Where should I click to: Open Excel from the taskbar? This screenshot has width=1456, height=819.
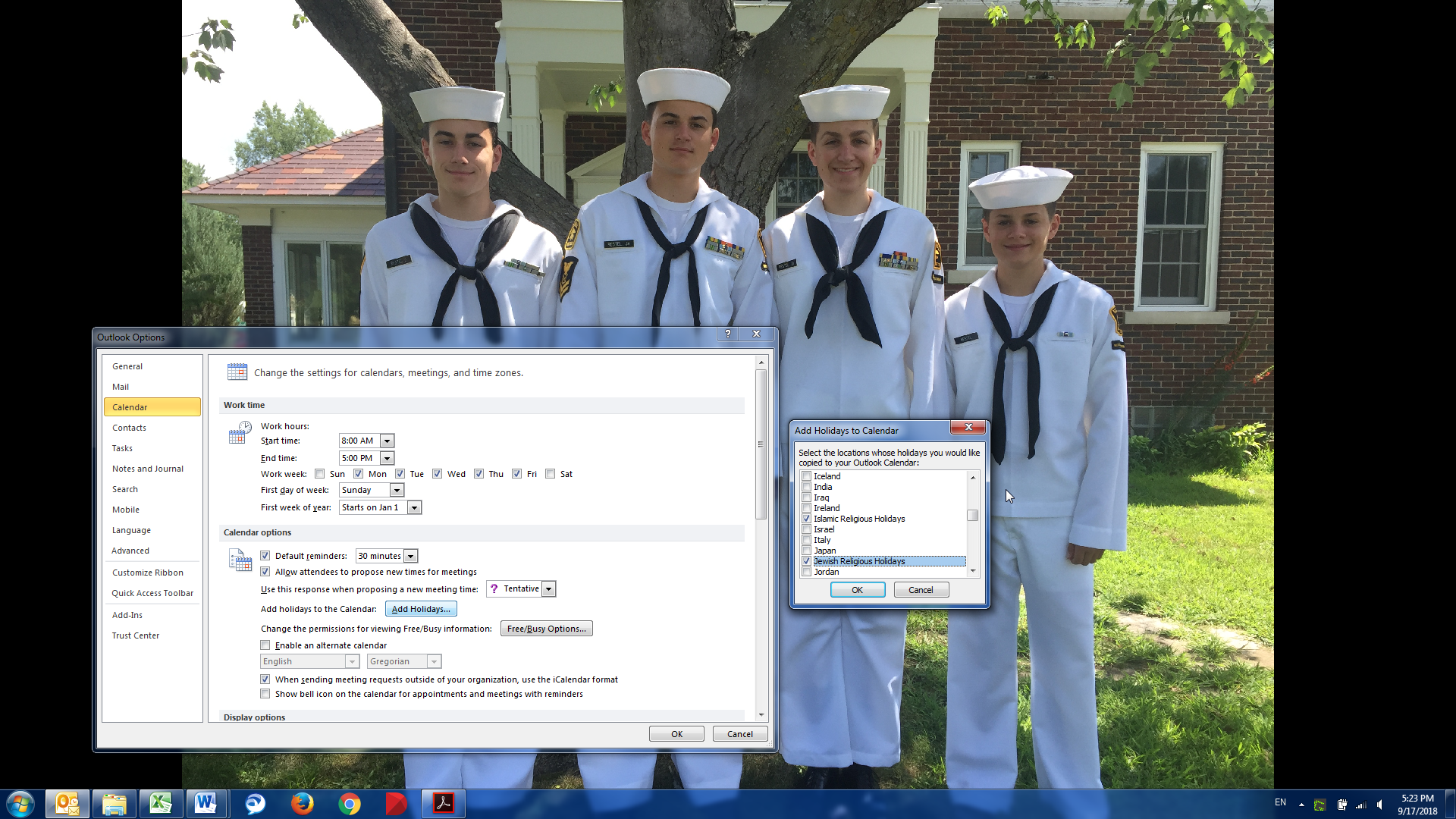[160, 803]
